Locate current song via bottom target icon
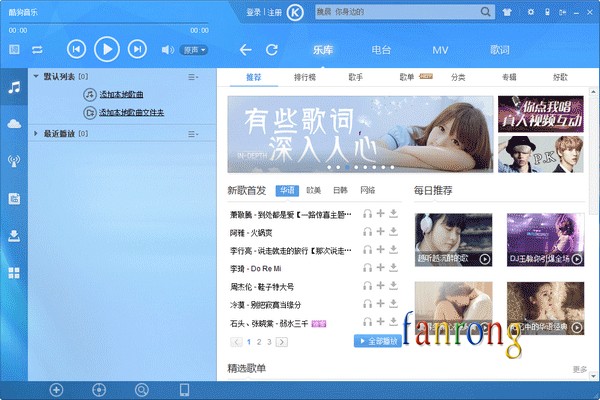The image size is (600, 400). [x=99, y=390]
